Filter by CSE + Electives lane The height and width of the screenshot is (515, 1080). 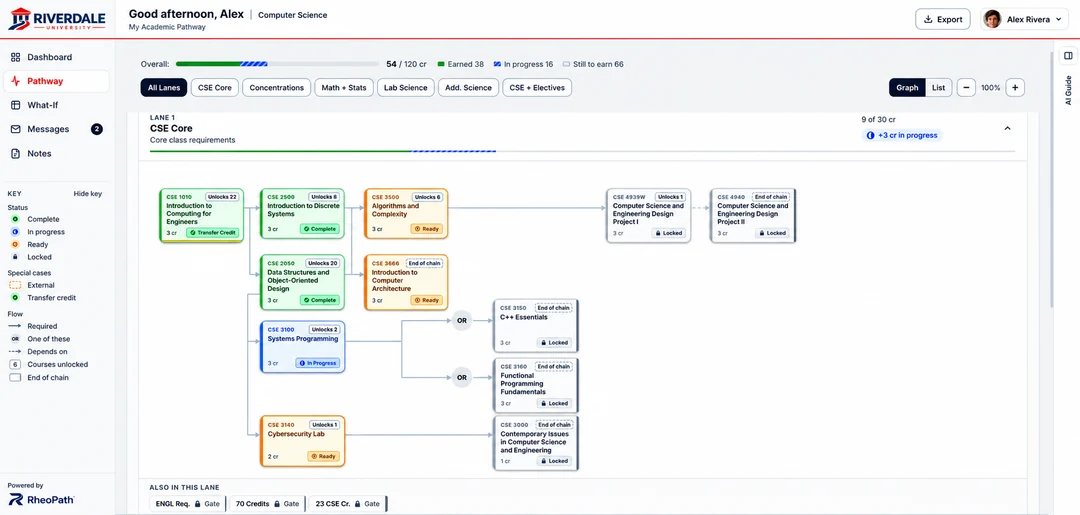click(x=537, y=87)
